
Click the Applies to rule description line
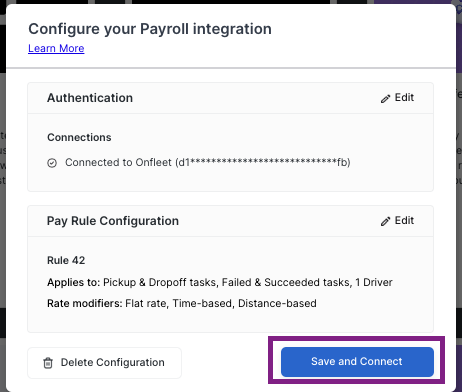coord(220,282)
